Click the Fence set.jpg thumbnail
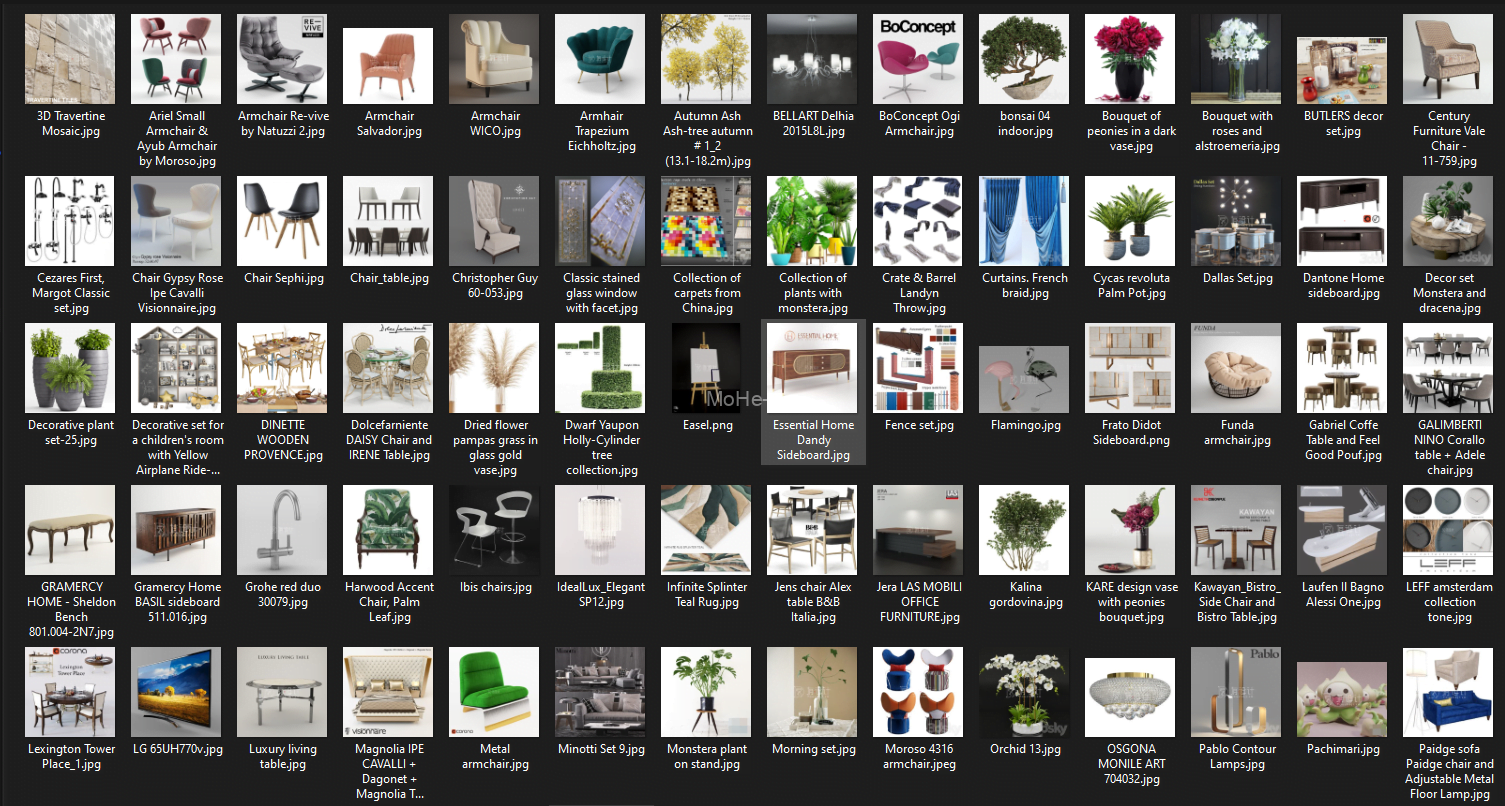The image size is (1505, 806). point(918,368)
